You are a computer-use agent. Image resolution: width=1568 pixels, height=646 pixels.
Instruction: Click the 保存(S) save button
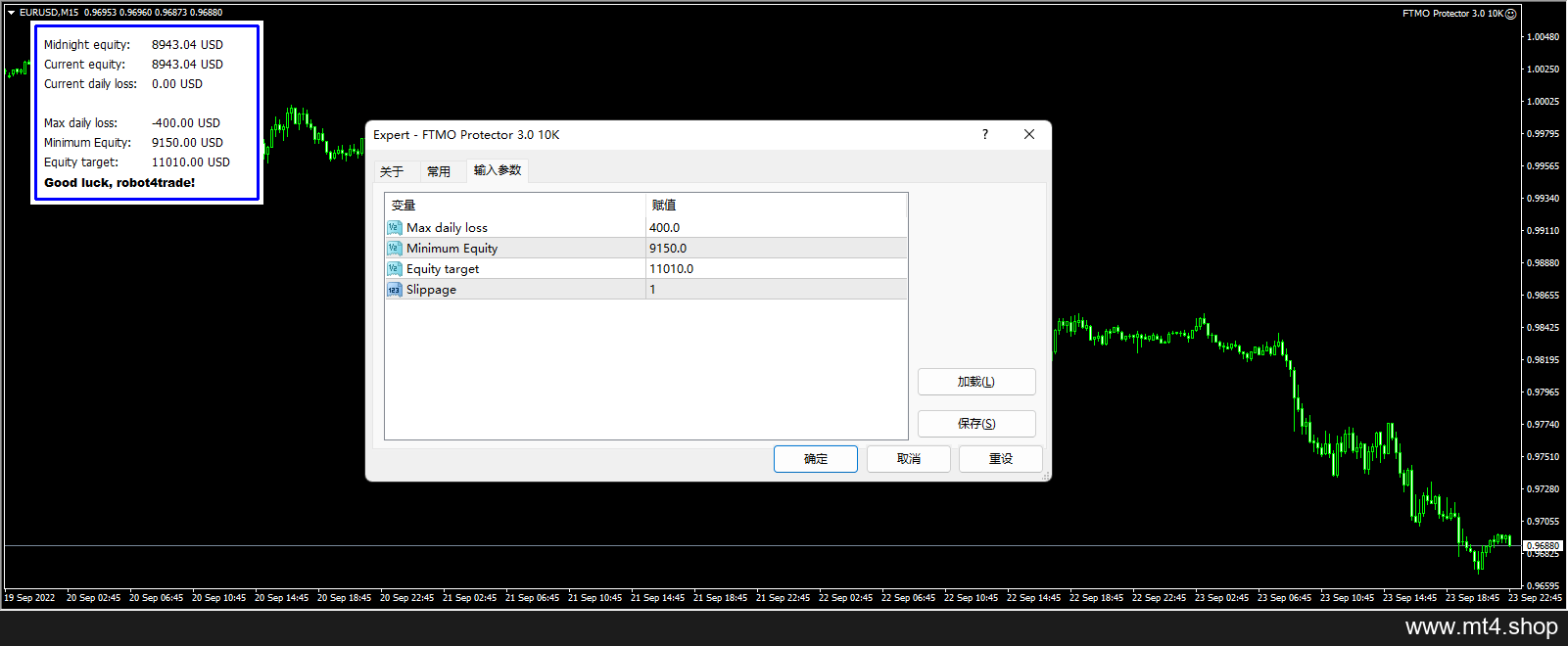(x=976, y=424)
